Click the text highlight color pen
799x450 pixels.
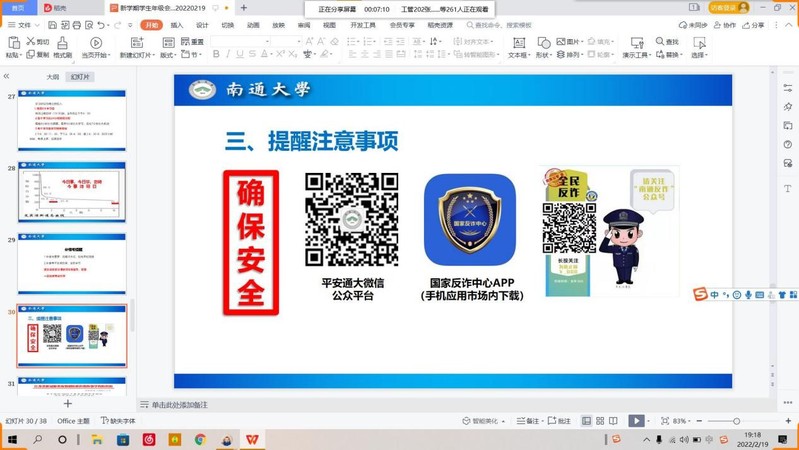click(324, 54)
